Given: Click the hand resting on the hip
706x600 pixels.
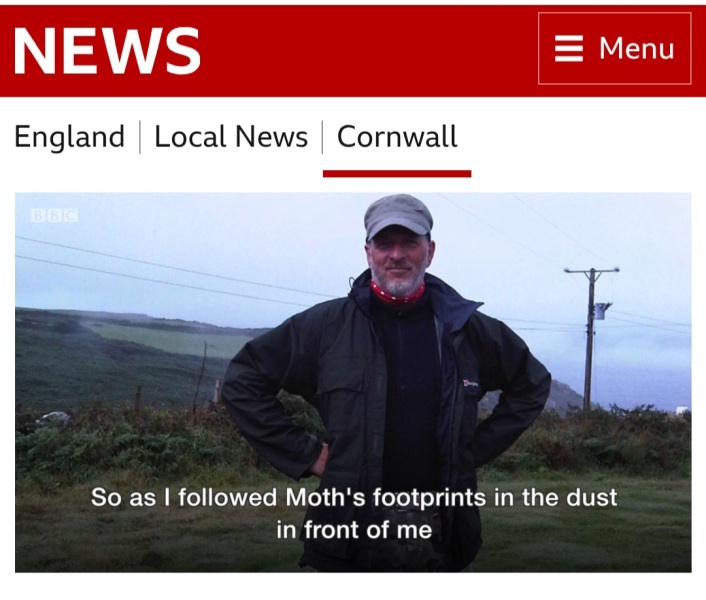Looking at the screenshot, I should pos(321,460).
